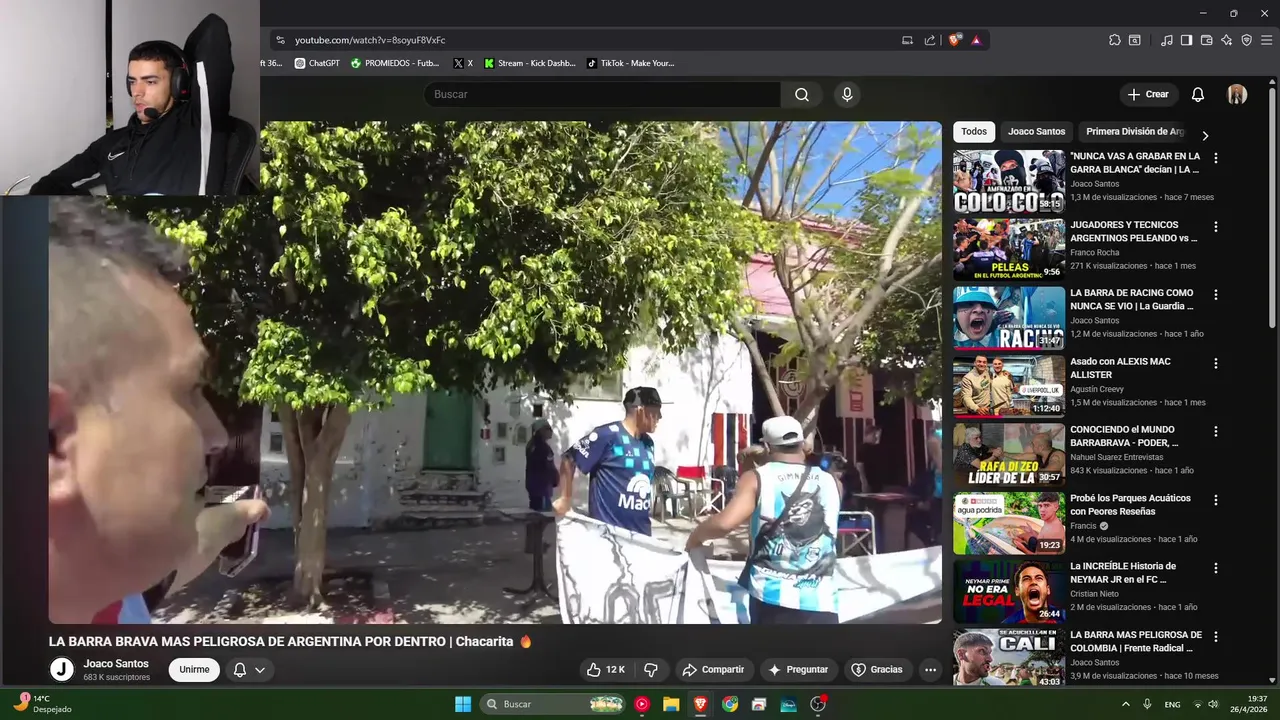Open more actions three-dot menu under video
Viewport: 1280px width, 720px height.
930,670
